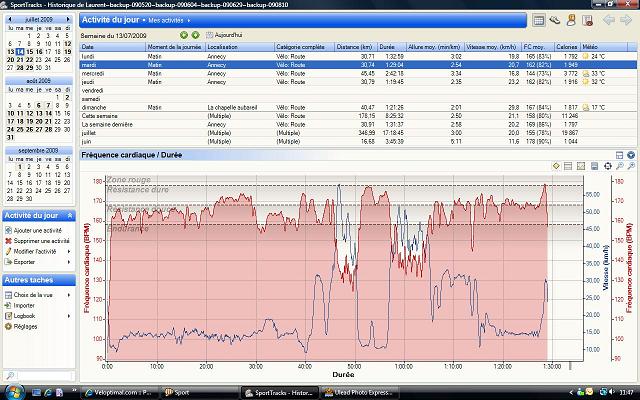Image resolution: width=640 pixels, height=400 pixels.
Task: Click the striped rows chart toolbar icon
Action: [x=568, y=166]
